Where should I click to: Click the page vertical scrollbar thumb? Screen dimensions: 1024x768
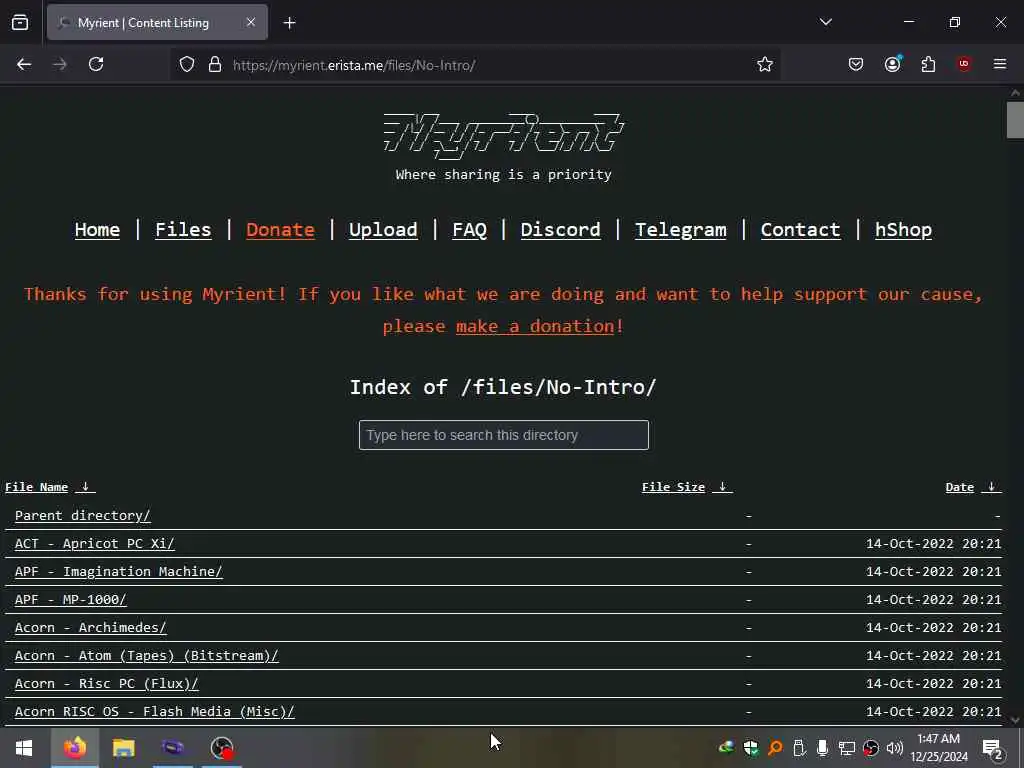1015,120
